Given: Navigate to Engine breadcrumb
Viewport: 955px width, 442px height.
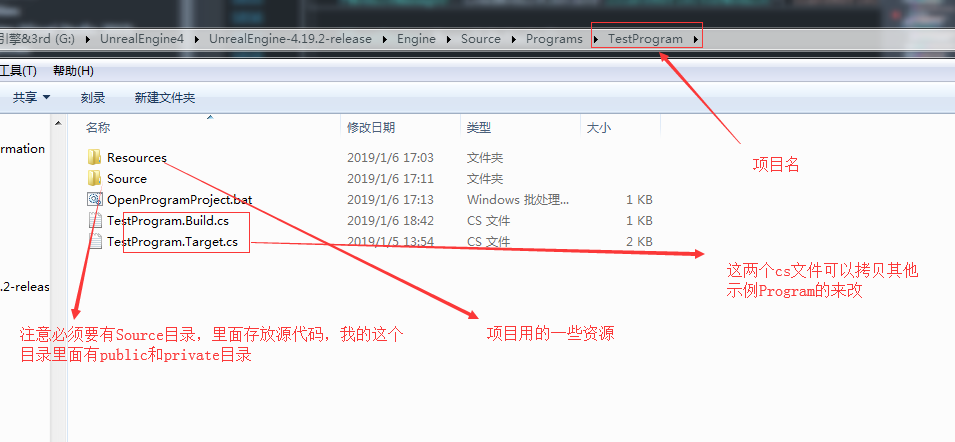Looking at the screenshot, I should tap(417, 39).
